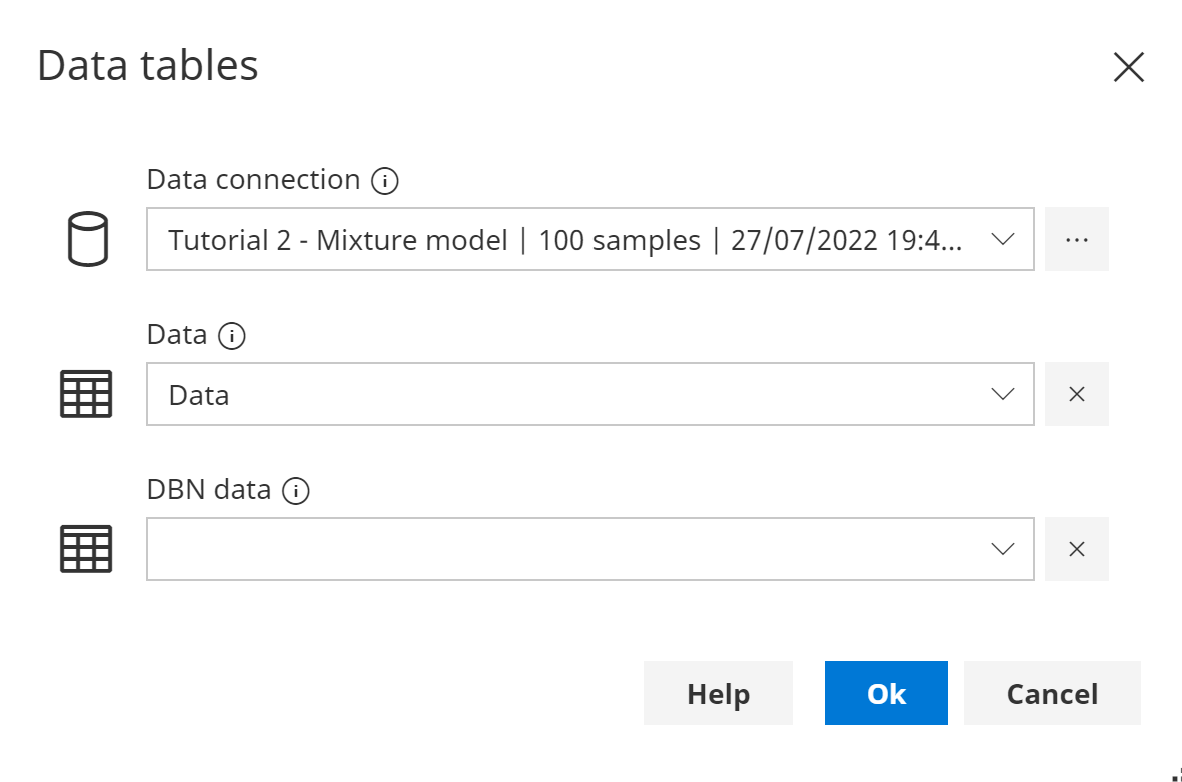This screenshot has width=1182, height=782.
Task: Clear the DBN data selection with the X
Action: (x=1077, y=549)
